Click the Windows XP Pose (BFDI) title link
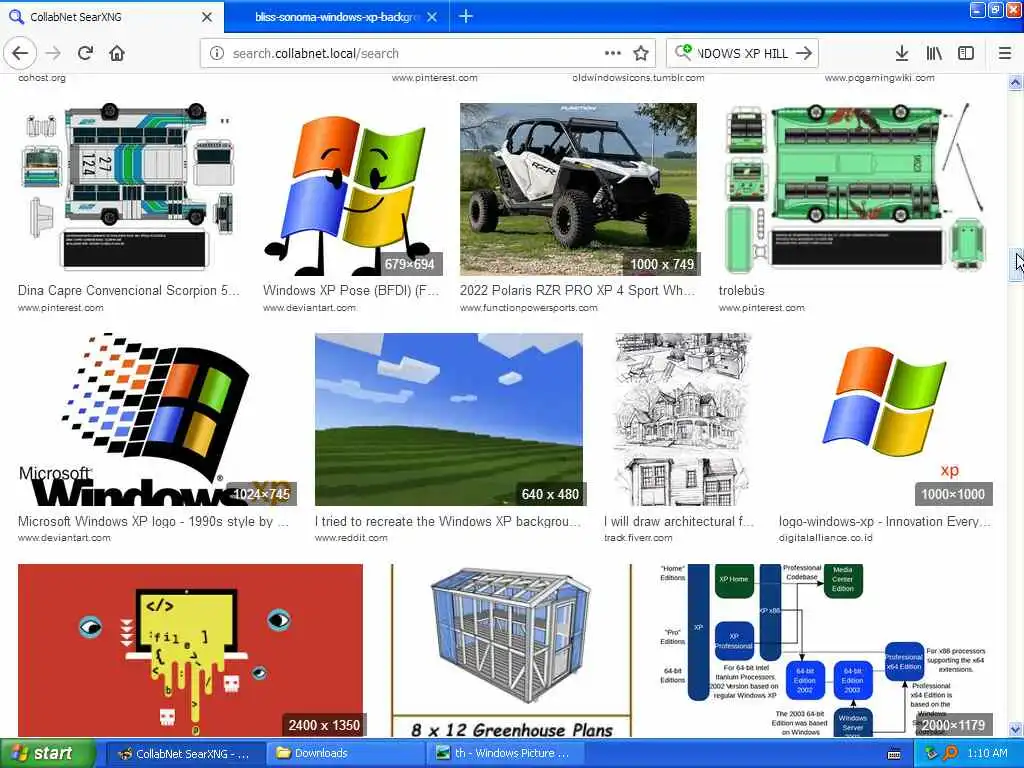 pyautogui.click(x=351, y=291)
